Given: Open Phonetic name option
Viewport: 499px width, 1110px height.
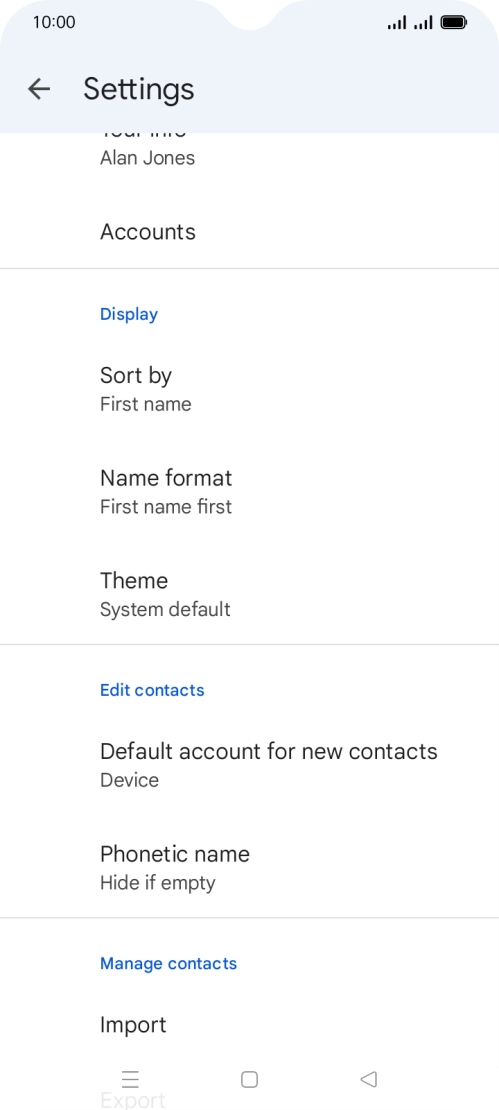Looking at the screenshot, I should (x=249, y=867).
